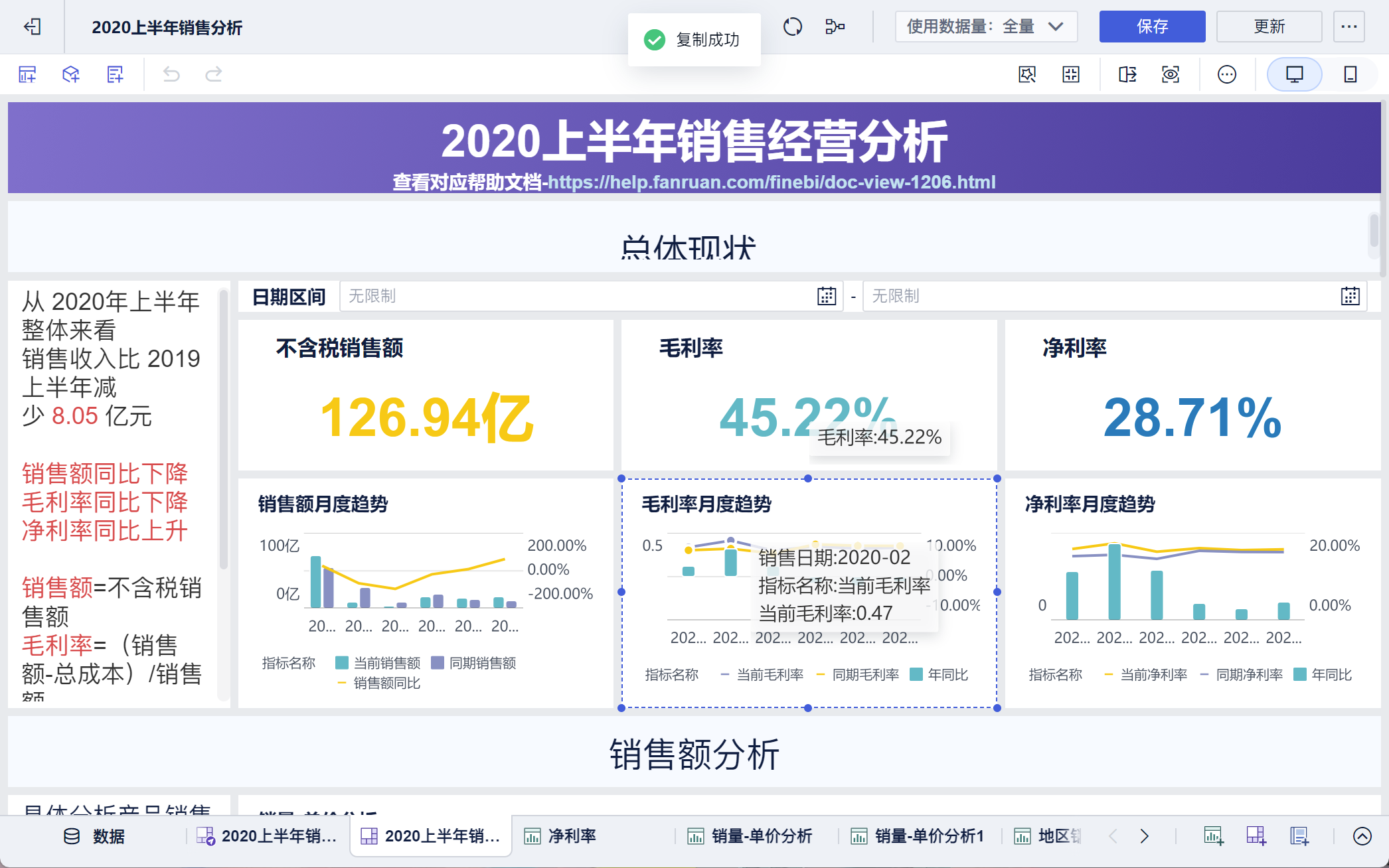
Task: Switch to 销量-单价分析 tab
Action: (x=761, y=836)
